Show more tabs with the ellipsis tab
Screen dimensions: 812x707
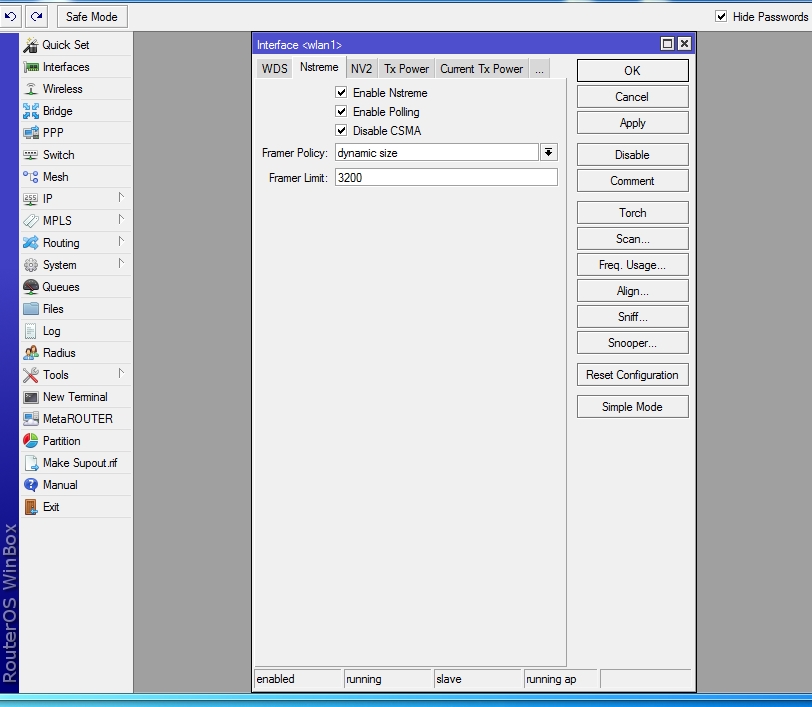point(539,69)
